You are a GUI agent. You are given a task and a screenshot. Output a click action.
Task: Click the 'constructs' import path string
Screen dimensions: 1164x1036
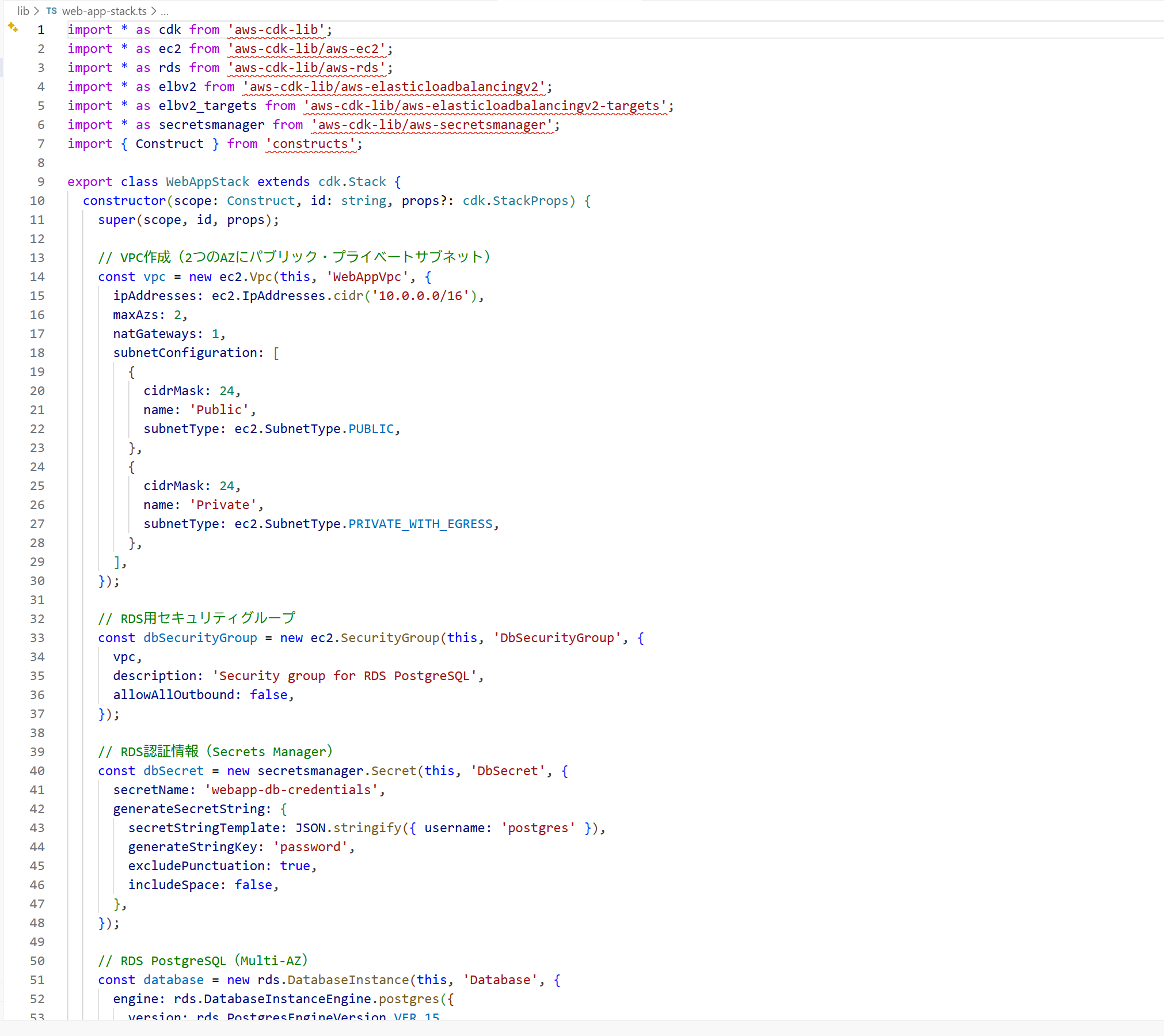311,143
